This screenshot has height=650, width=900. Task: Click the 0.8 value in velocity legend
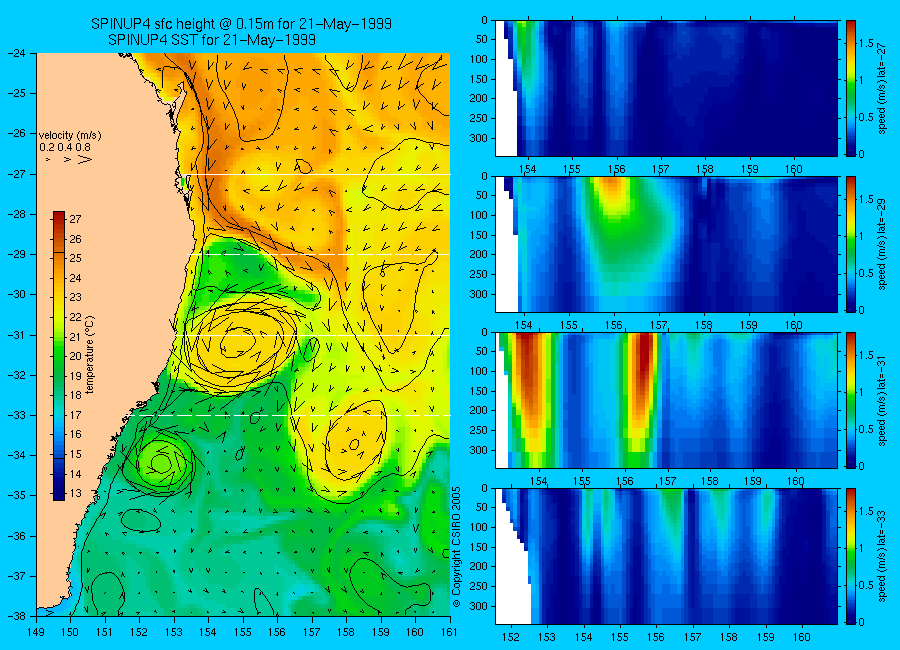coord(83,148)
